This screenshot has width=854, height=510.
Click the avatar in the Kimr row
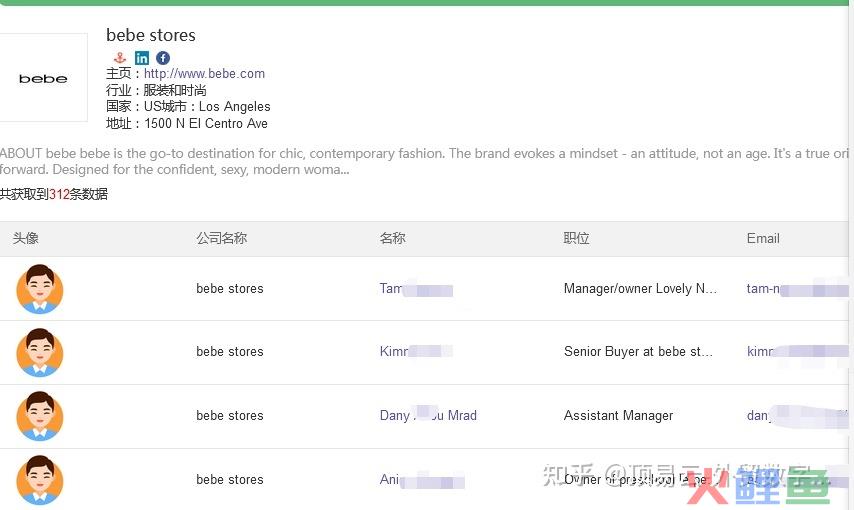click(x=40, y=353)
